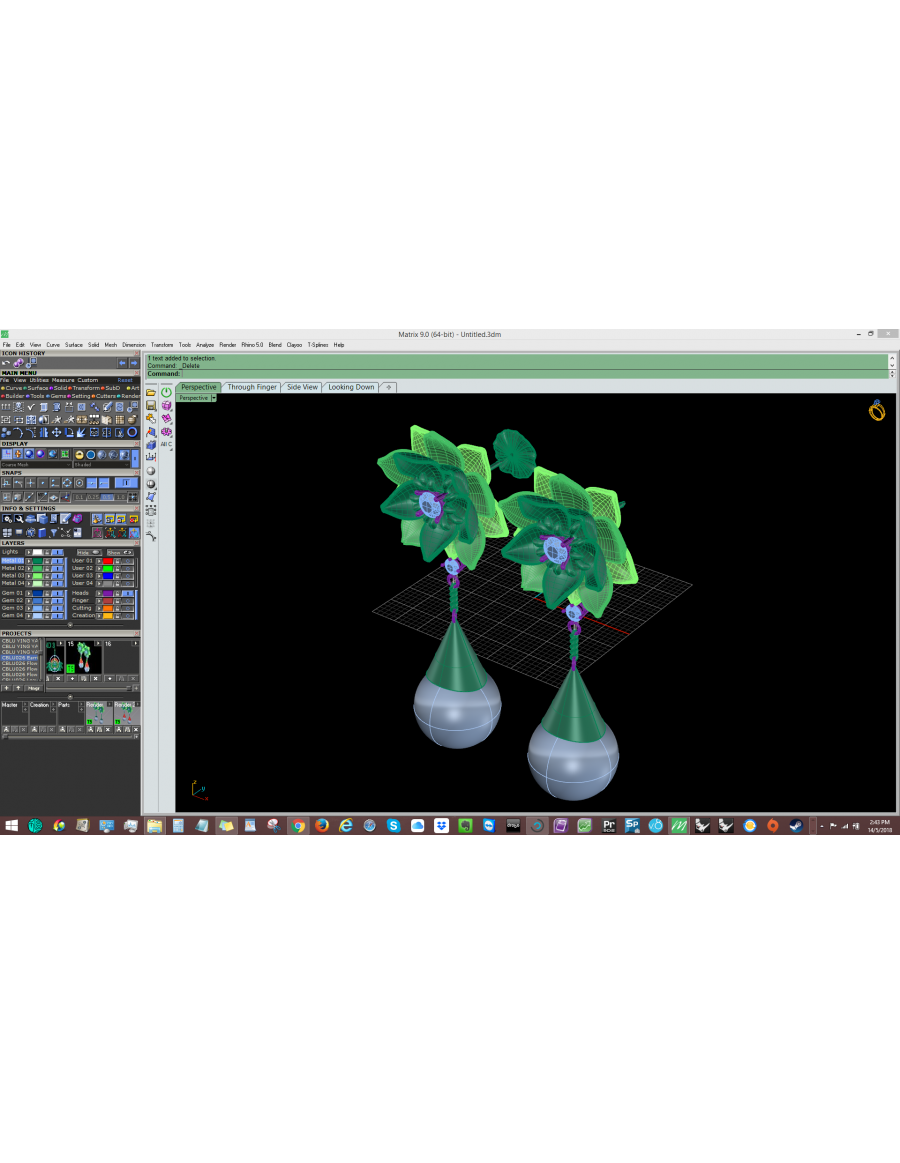Collapse Layers panel with the round handle
This screenshot has height=1163, width=900.
70,625
